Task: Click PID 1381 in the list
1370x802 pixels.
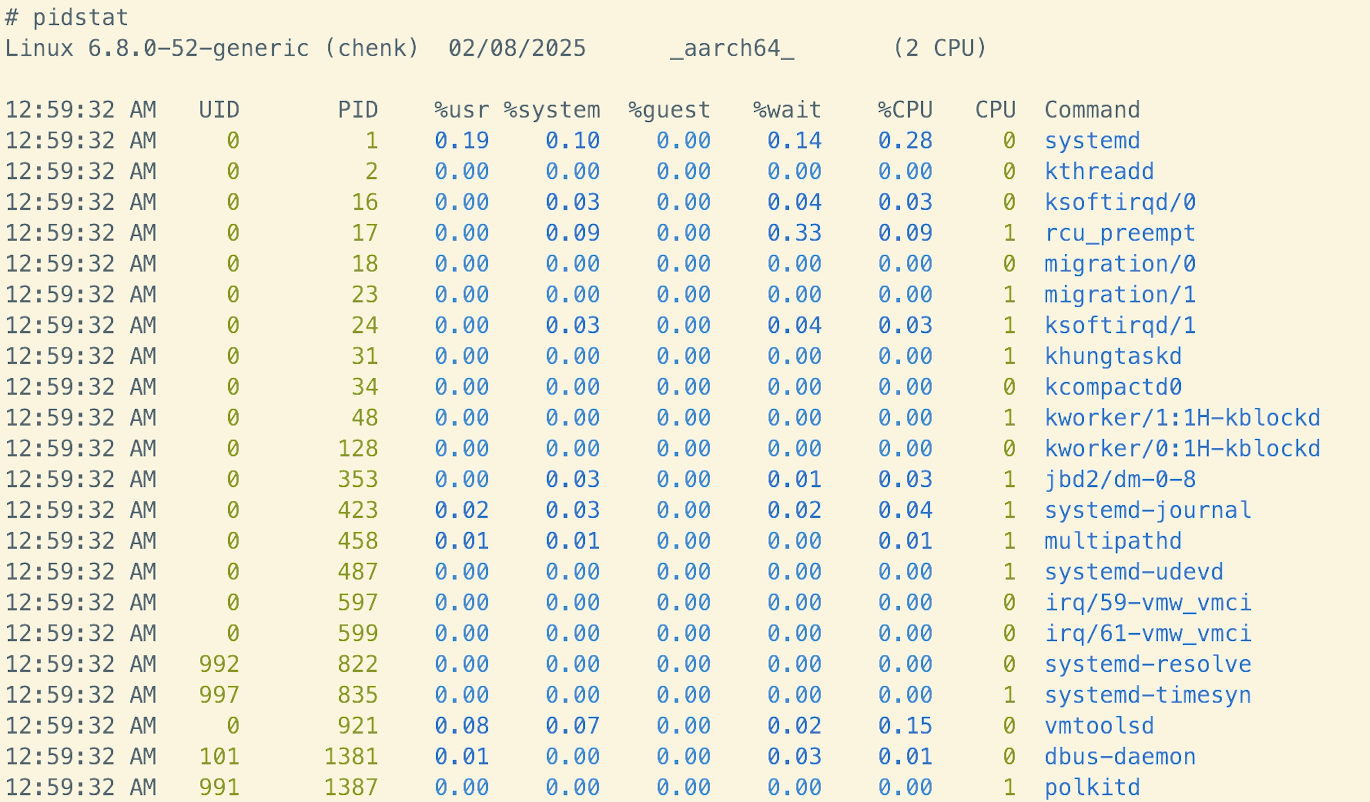Action: [351, 757]
